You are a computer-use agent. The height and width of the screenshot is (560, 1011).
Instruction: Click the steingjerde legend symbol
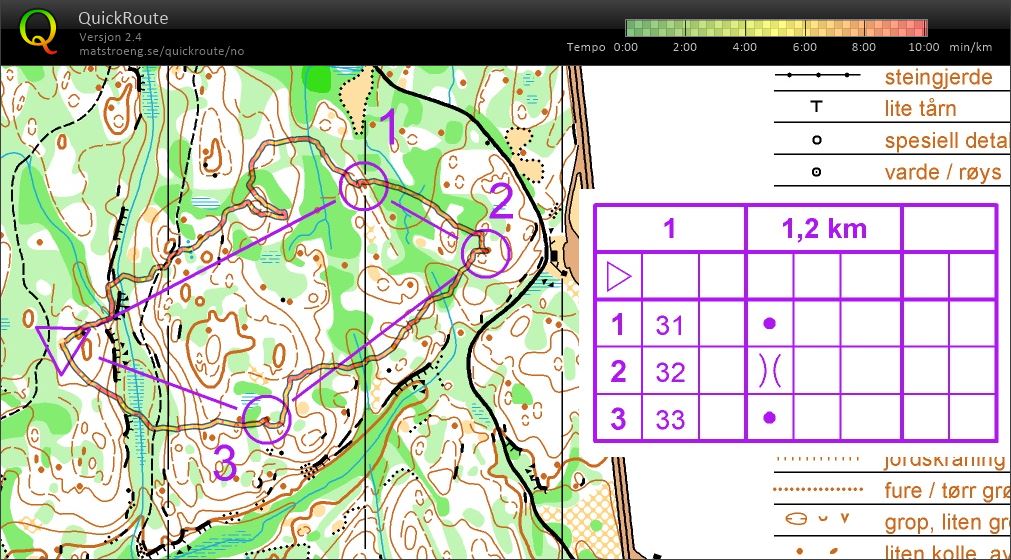(820, 76)
